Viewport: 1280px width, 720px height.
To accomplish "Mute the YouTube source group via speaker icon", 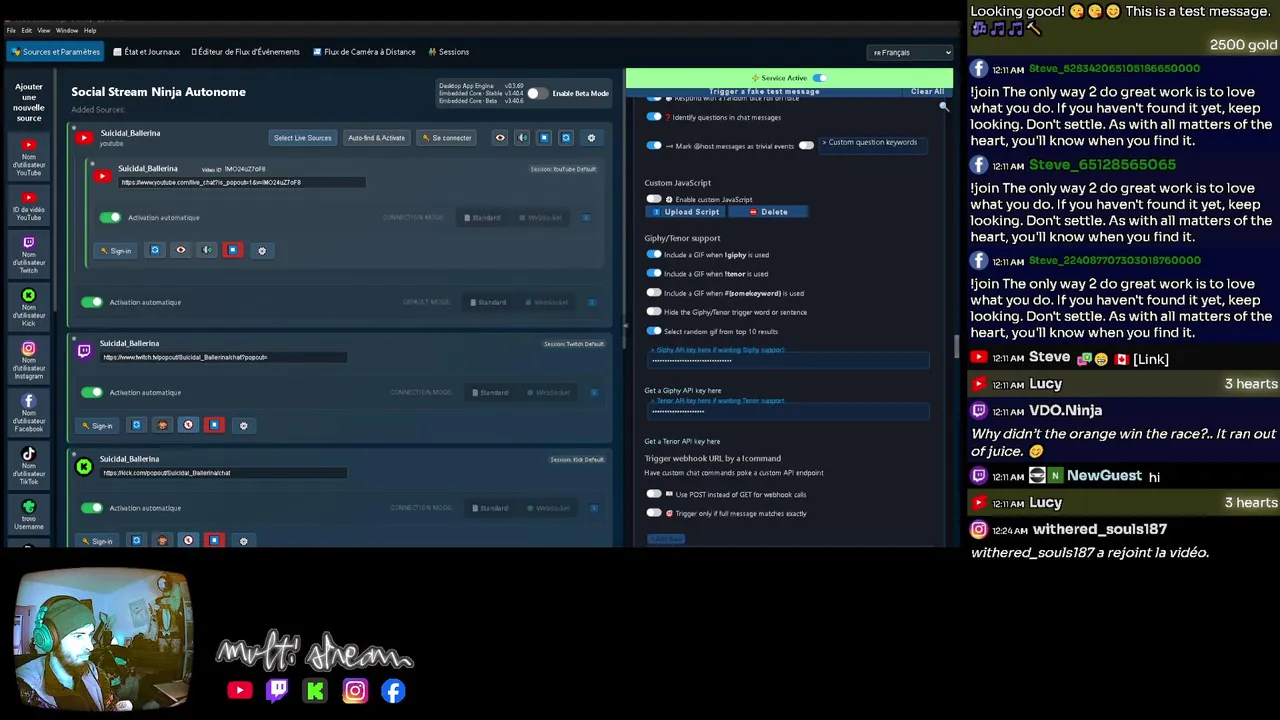I will click(522, 138).
